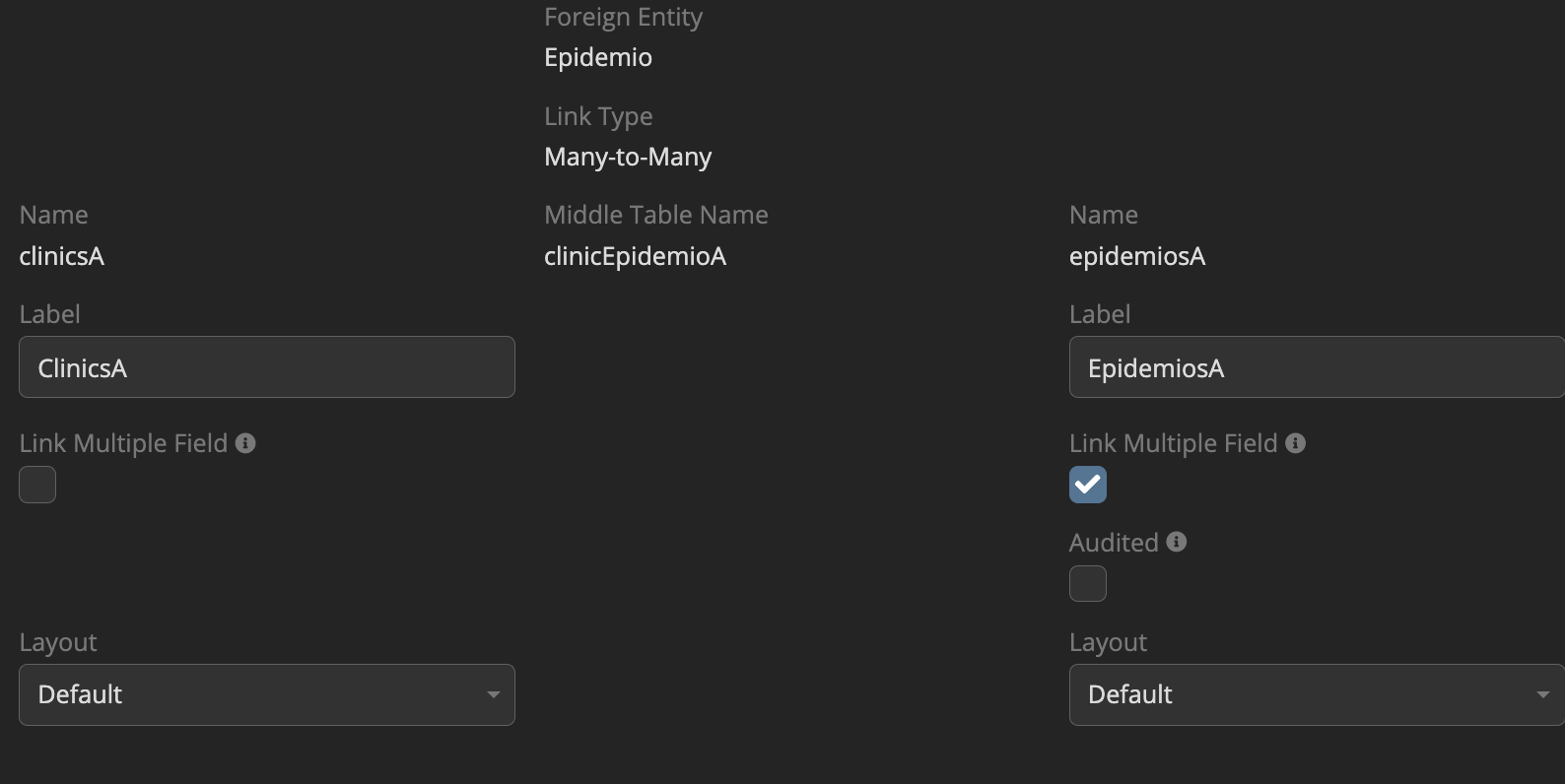Viewport: 1565px width, 784px height.
Task: Click the Name heading above epidemiosA
Action: coord(1104,215)
